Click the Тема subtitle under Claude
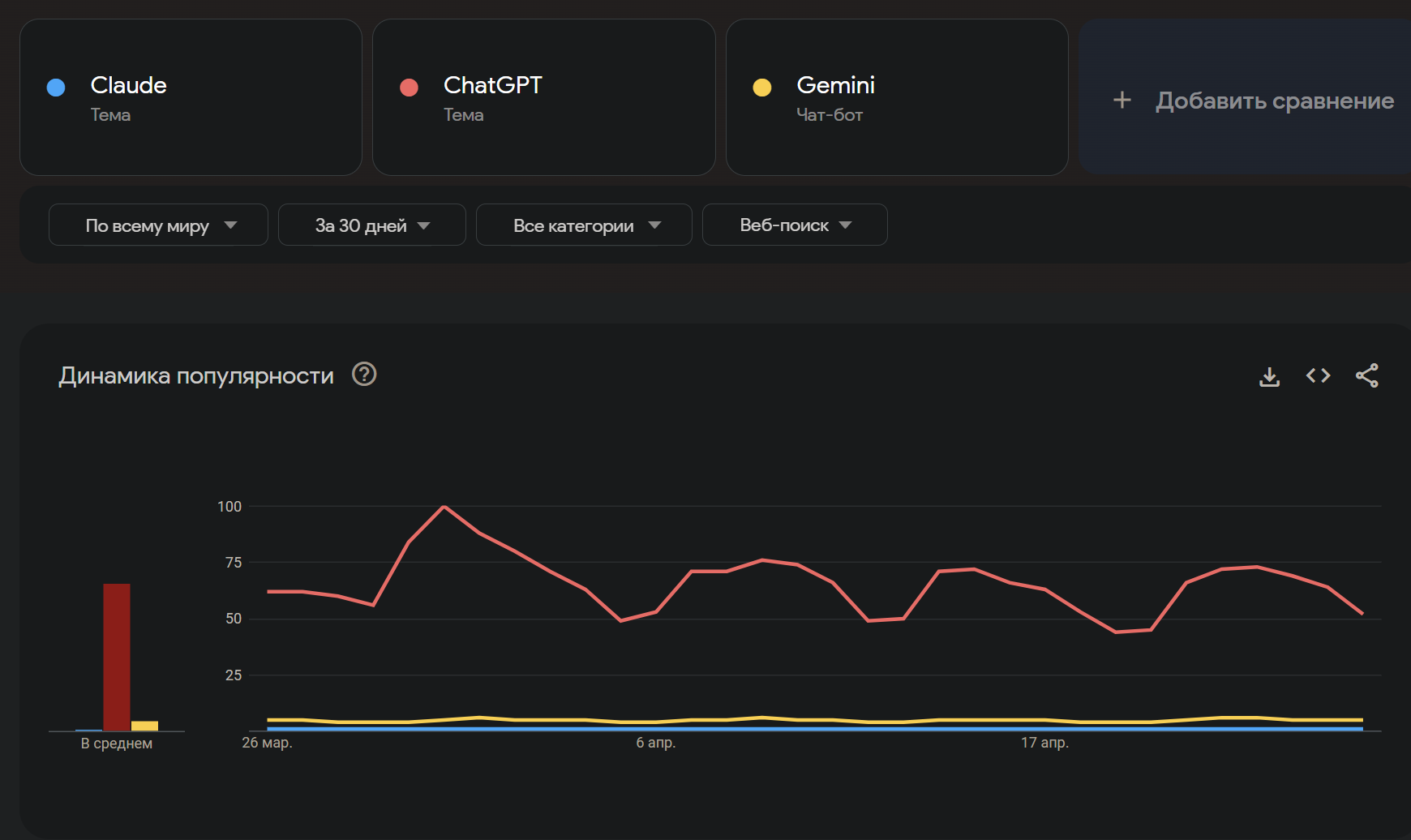The image size is (1411, 840). click(110, 115)
